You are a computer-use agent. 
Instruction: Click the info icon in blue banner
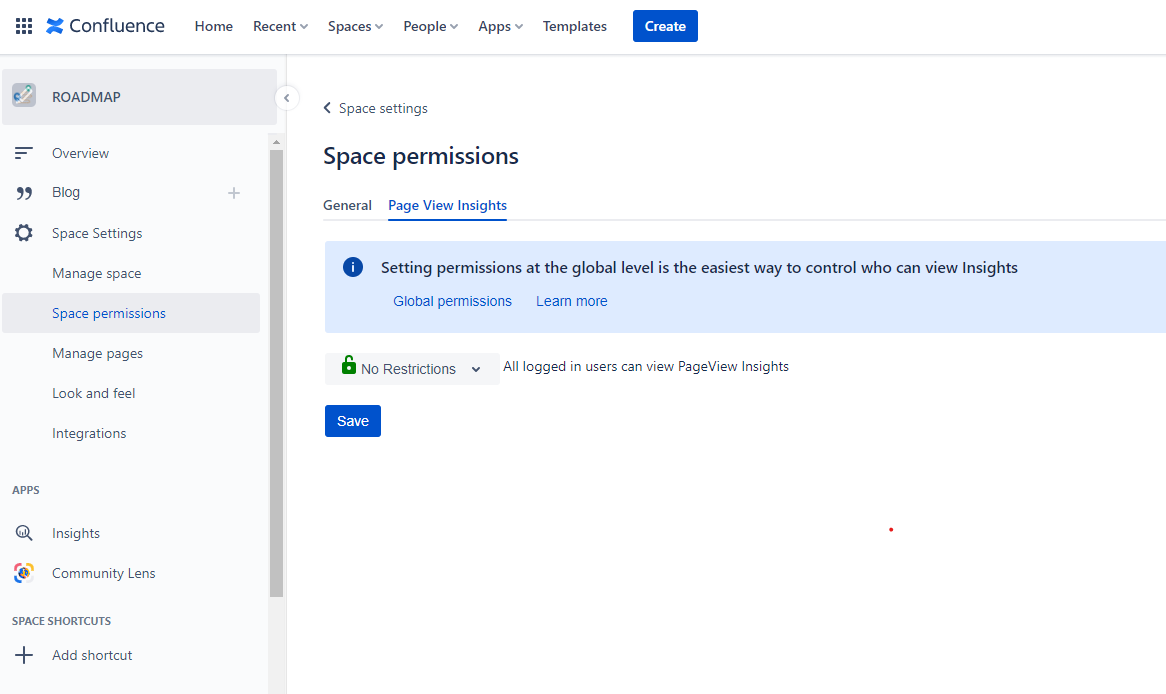click(352, 267)
